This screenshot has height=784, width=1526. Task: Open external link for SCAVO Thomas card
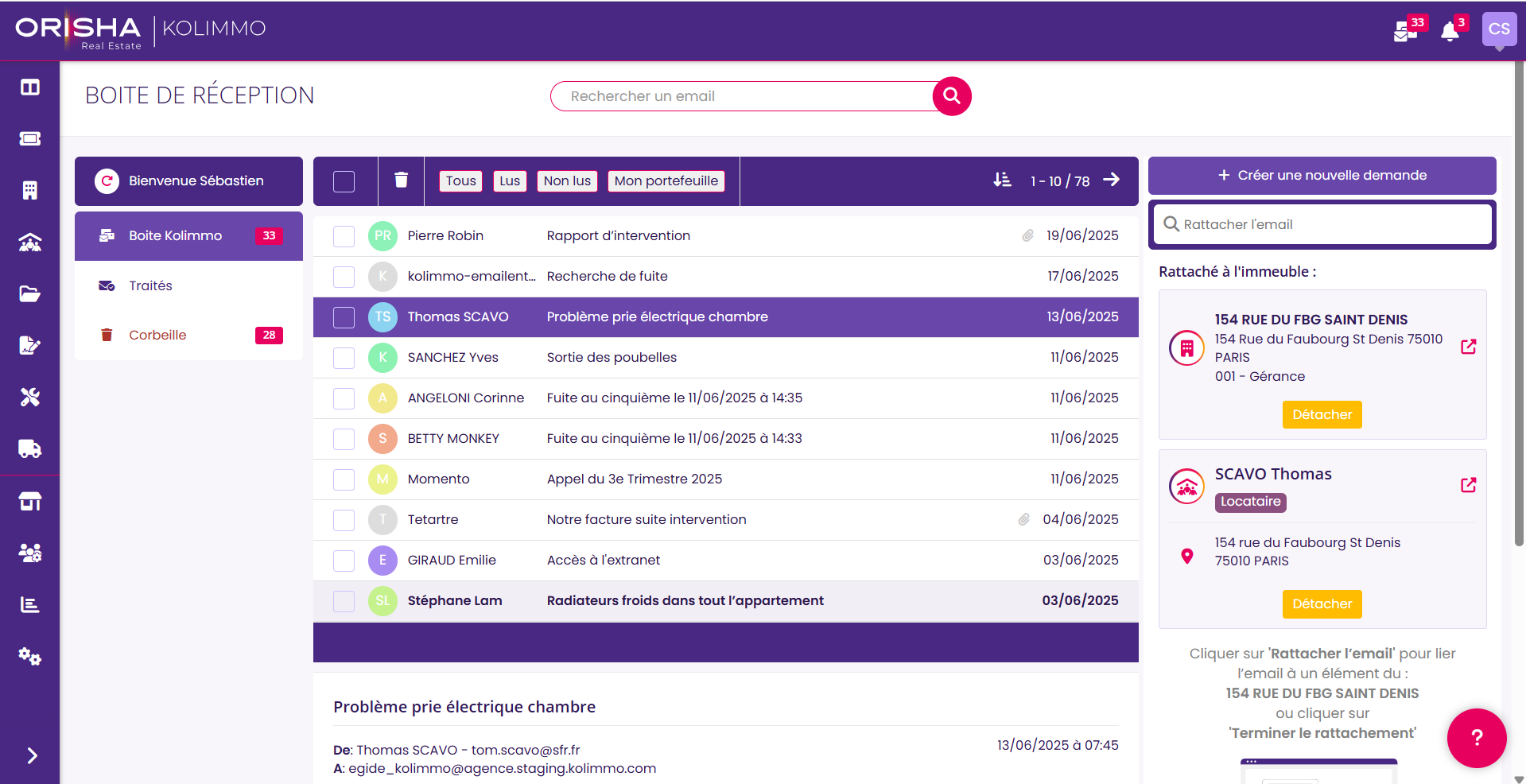[x=1469, y=485]
